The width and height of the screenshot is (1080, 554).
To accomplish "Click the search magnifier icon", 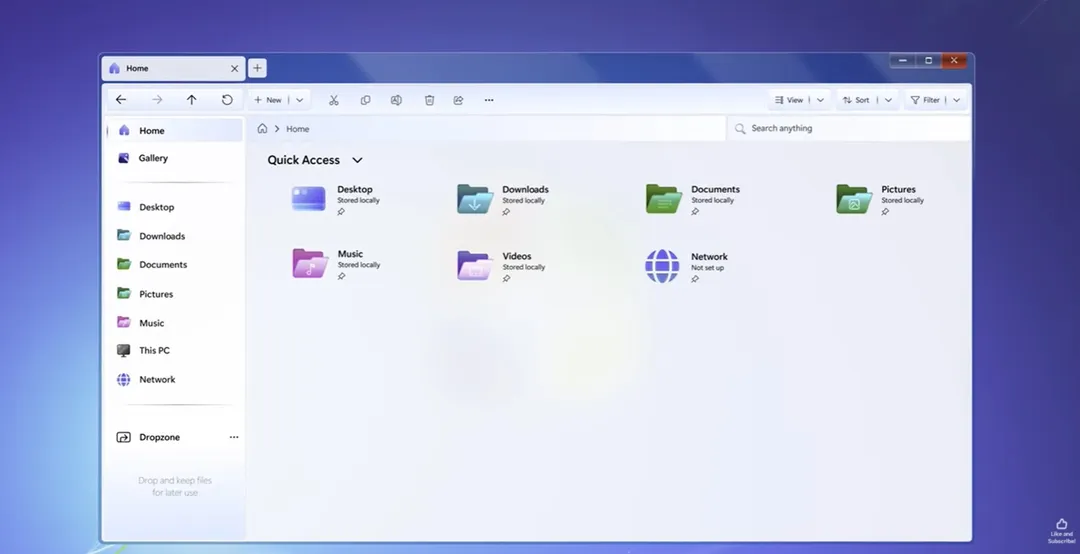I will (x=740, y=129).
